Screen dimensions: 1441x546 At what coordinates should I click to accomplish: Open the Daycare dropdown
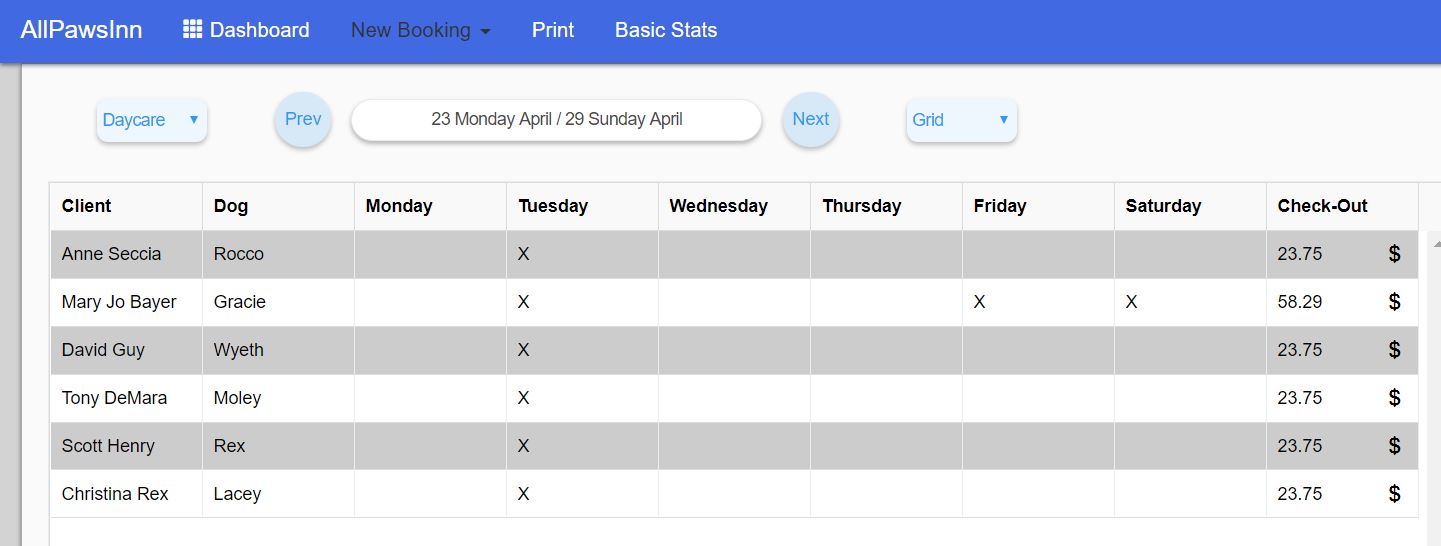click(x=151, y=120)
